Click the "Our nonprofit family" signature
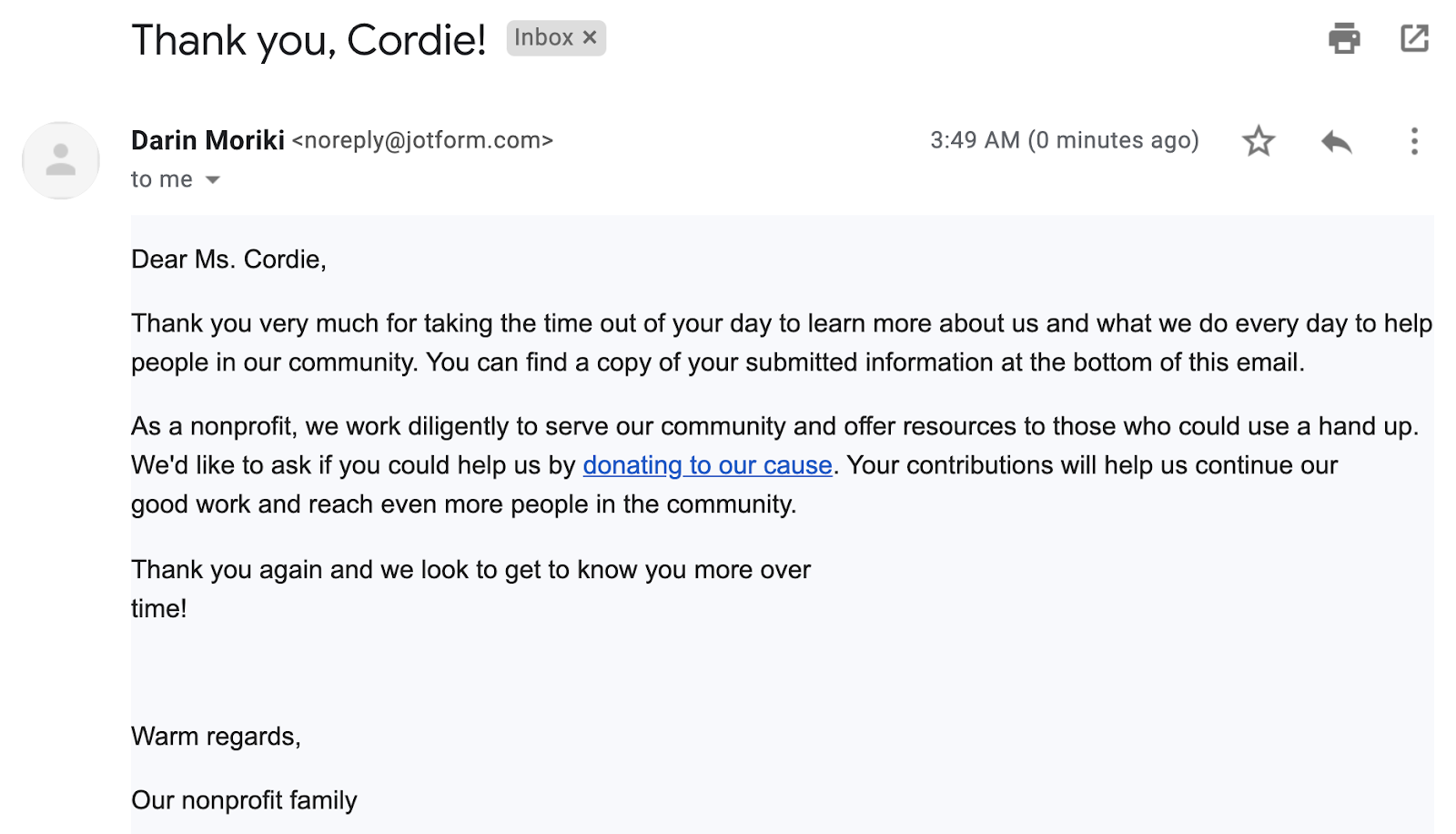Viewport: 1456px width, 834px height. pos(244,800)
